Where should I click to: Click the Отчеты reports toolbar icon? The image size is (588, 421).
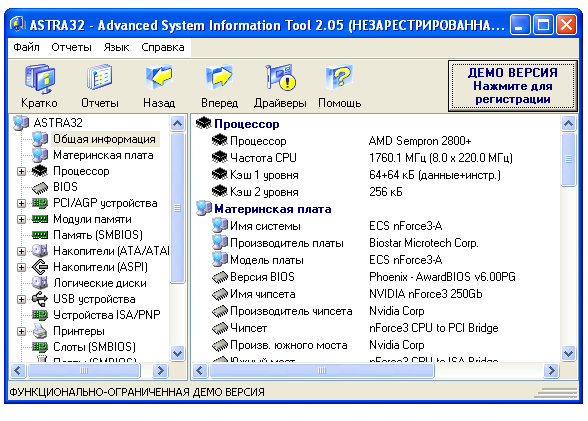tap(99, 78)
